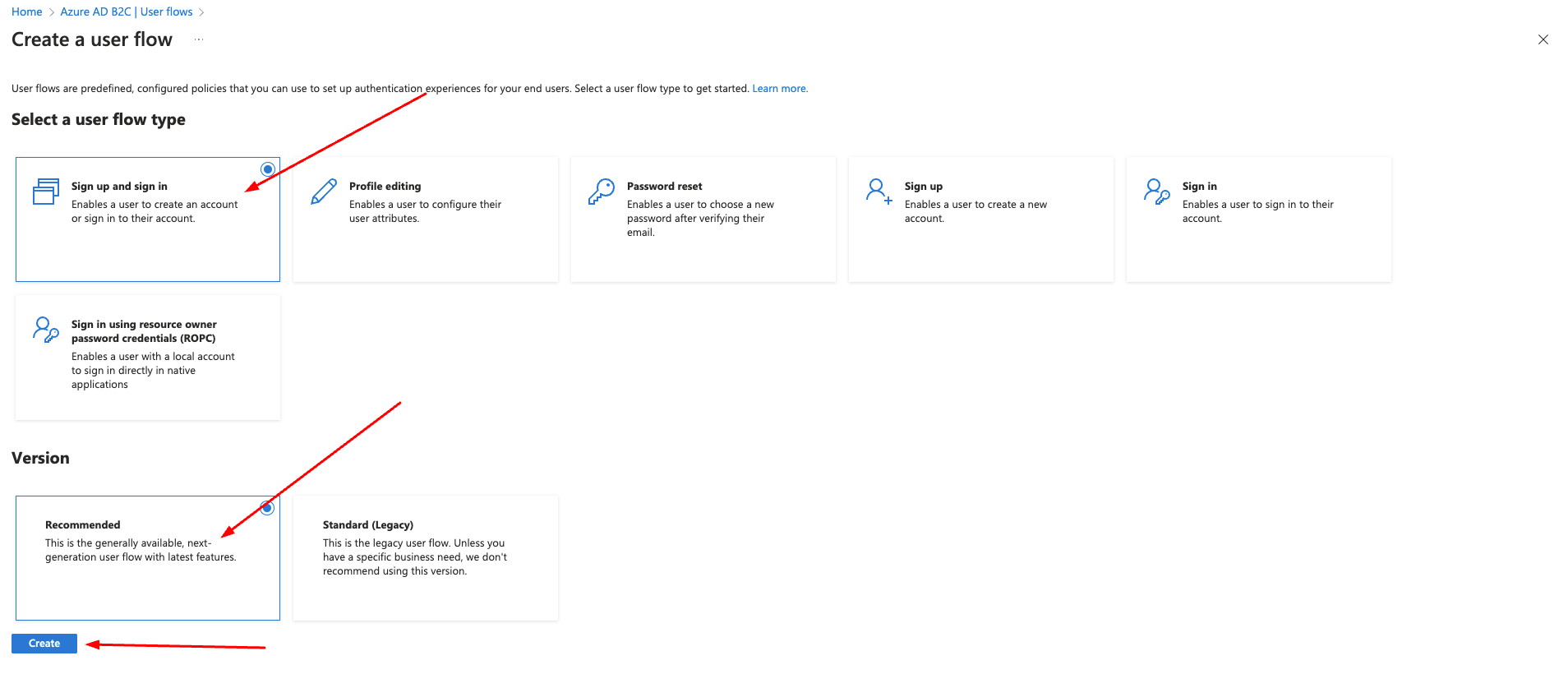
Task: Select the Sign up and sign in radio button
Action: click(268, 169)
